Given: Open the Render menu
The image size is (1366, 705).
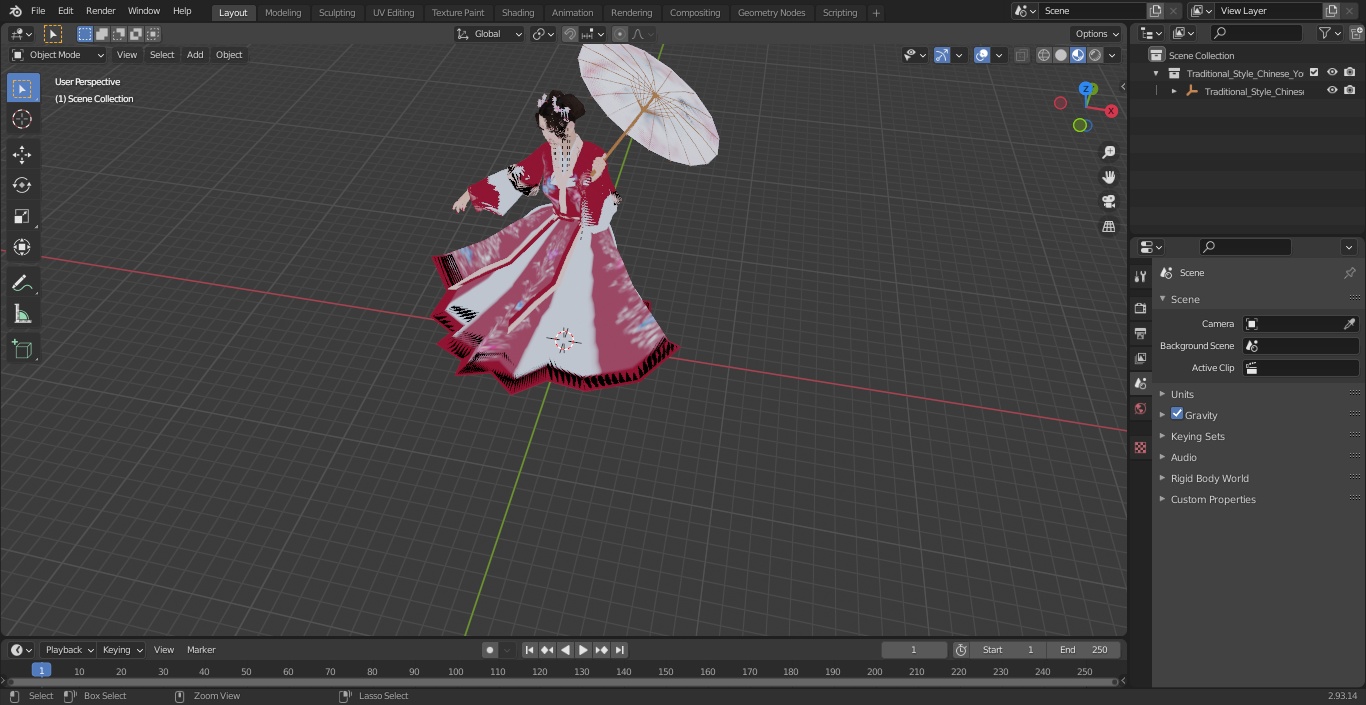Looking at the screenshot, I should [100, 11].
